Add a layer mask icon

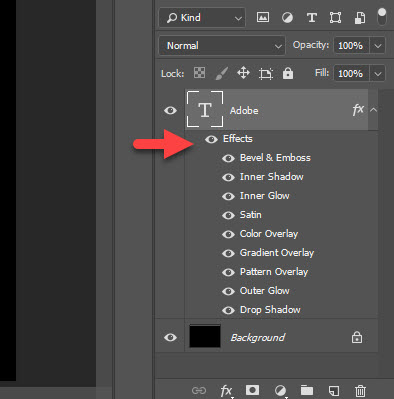(x=252, y=390)
